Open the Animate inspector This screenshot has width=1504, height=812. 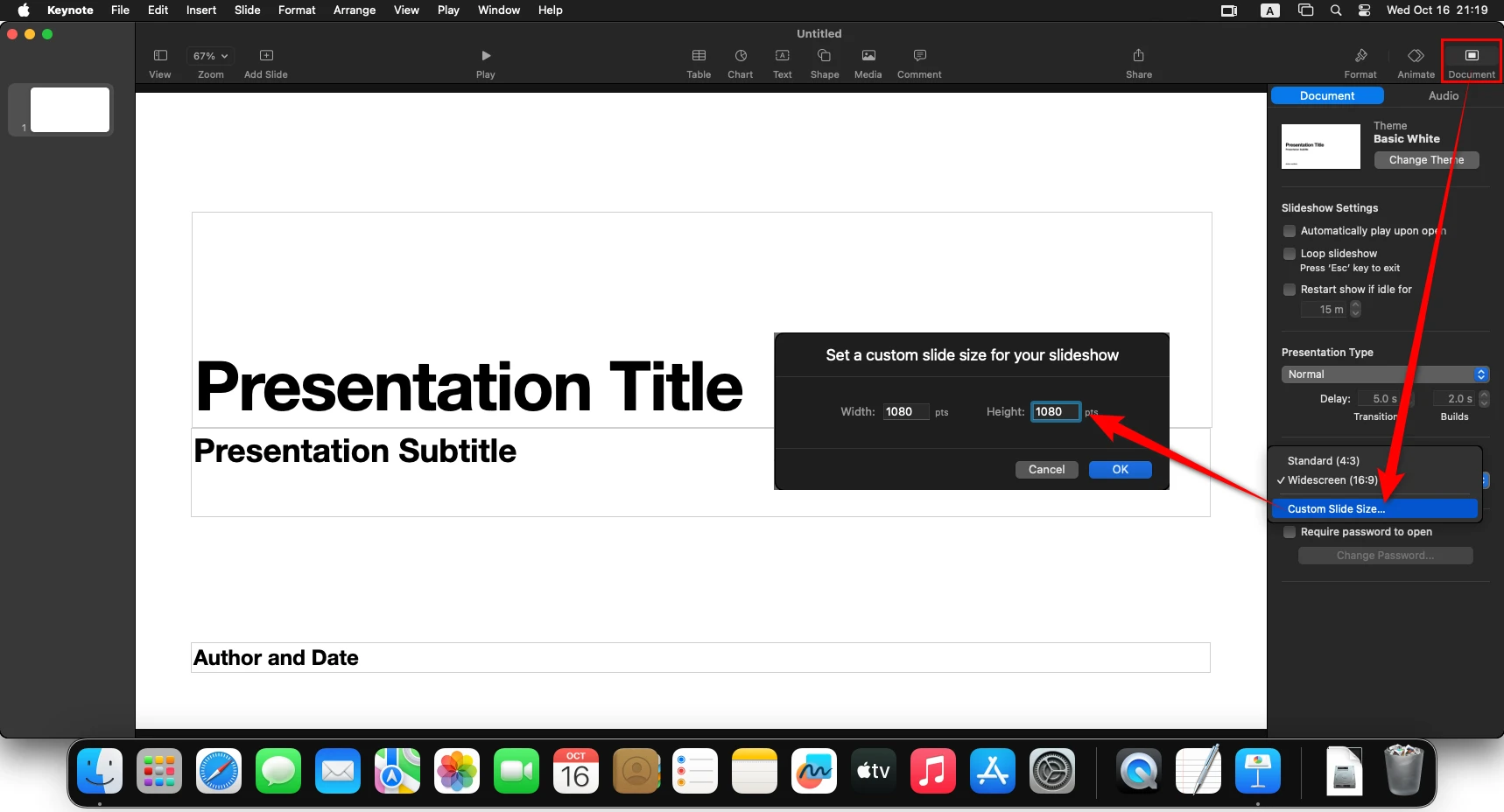point(1416,63)
